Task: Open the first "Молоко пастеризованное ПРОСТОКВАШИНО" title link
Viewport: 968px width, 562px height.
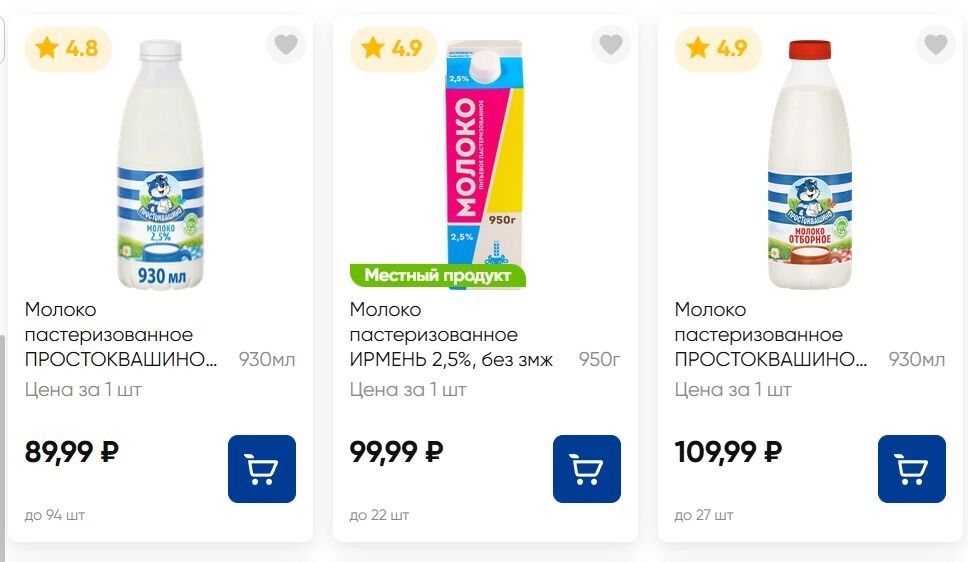Action: coord(120,335)
